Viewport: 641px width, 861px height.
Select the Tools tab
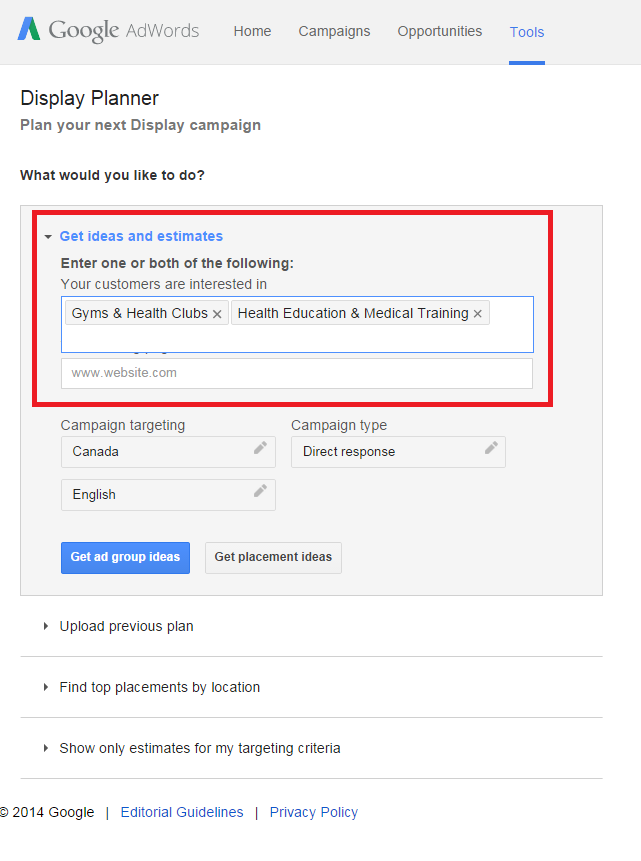tap(527, 32)
